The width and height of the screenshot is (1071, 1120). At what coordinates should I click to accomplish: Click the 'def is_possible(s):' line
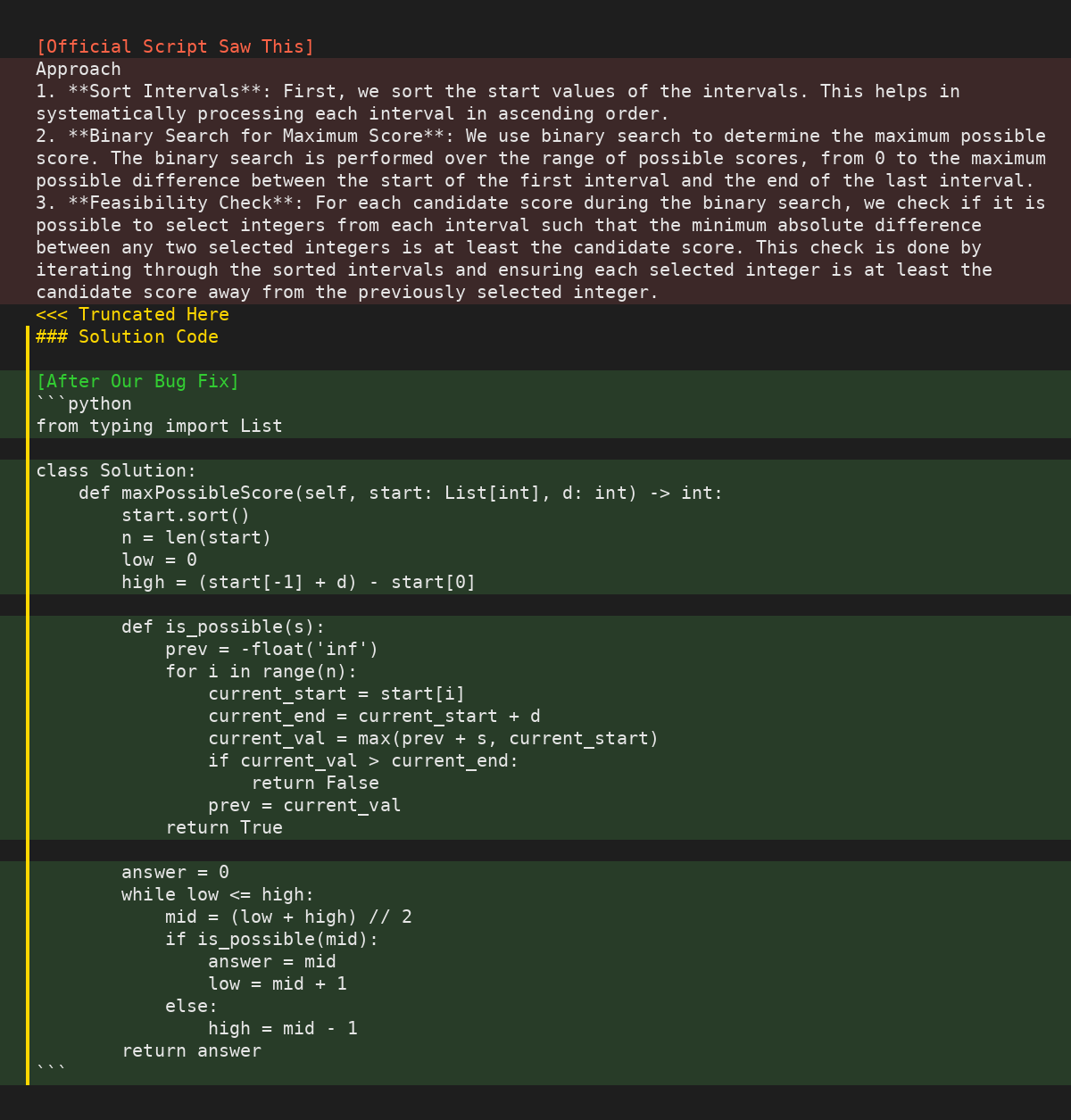[x=223, y=627]
